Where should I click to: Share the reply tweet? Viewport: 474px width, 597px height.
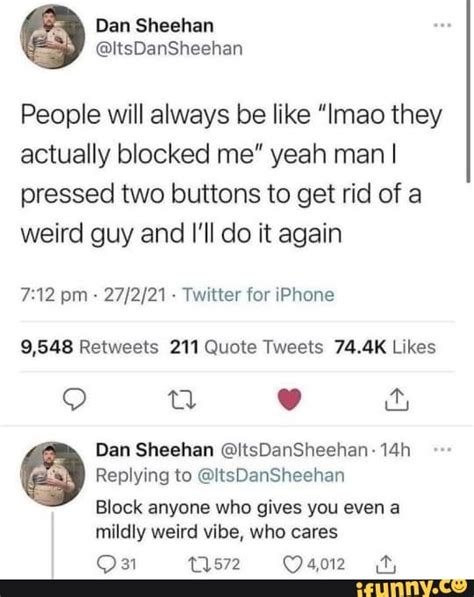pos(386,564)
